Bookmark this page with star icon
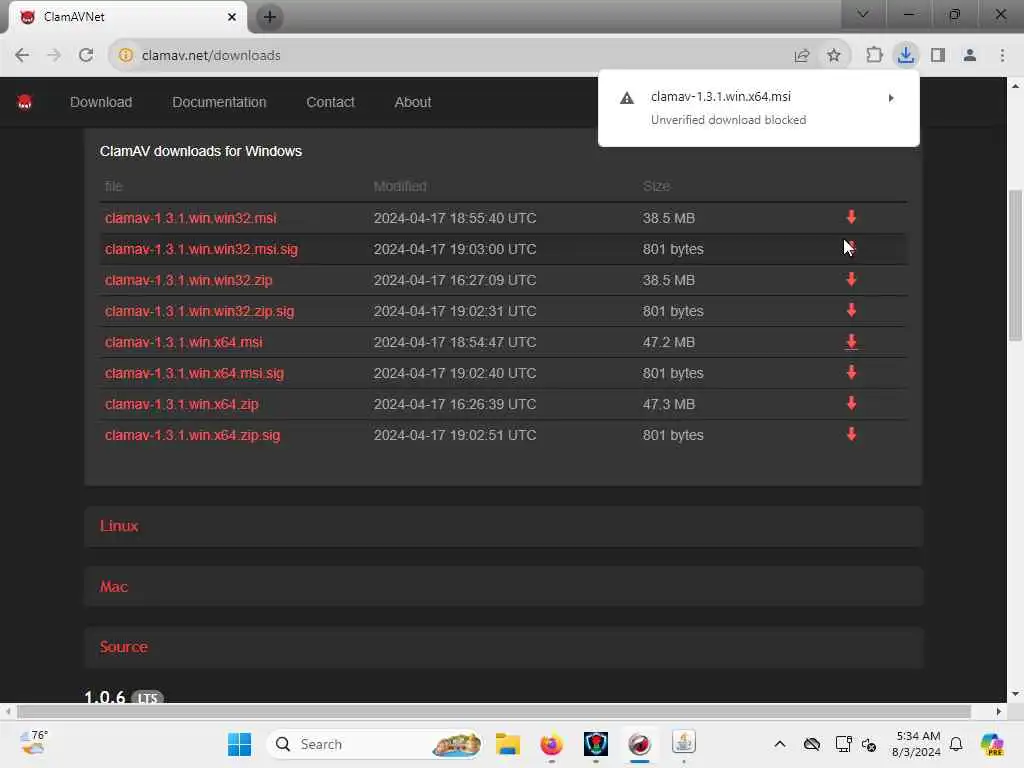This screenshot has width=1024, height=768. click(834, 56)
